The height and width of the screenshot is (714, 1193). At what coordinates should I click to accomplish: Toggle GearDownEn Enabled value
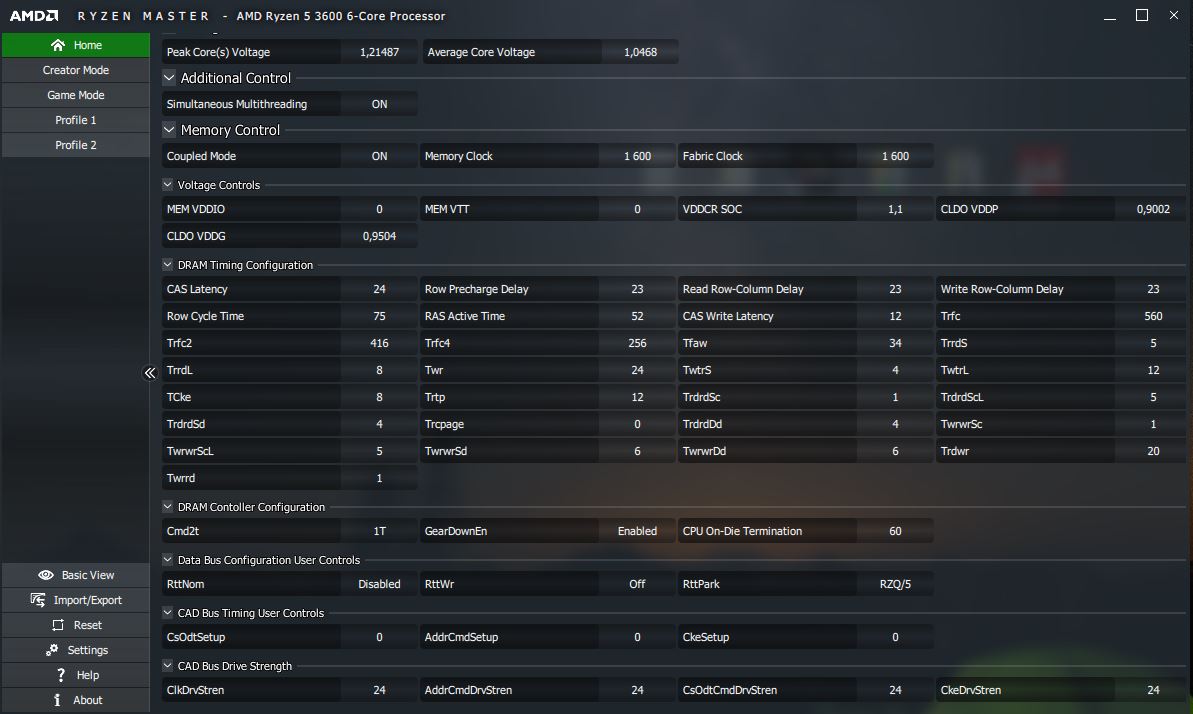point(637,531)
